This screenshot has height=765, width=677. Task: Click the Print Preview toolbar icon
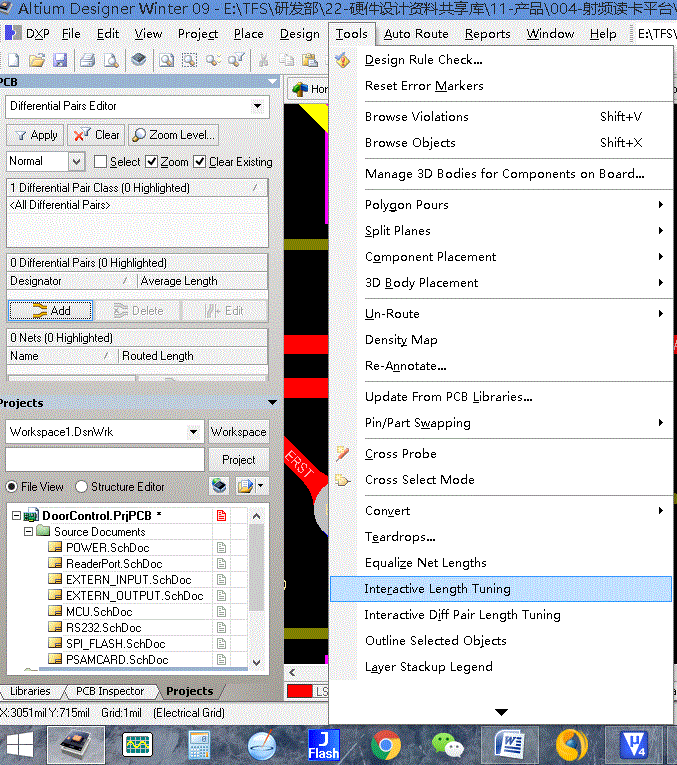click(111, 60)
